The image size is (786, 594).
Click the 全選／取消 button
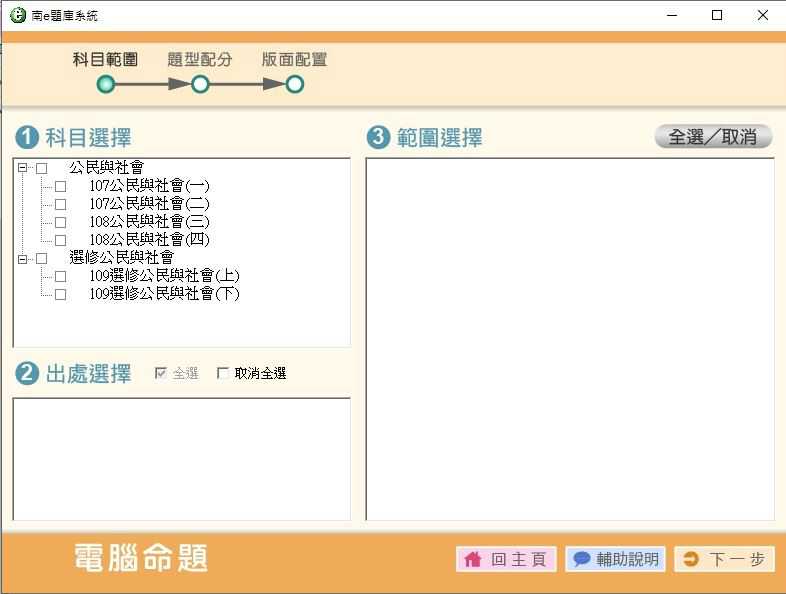pyautogui.click(x=713, y=136)
